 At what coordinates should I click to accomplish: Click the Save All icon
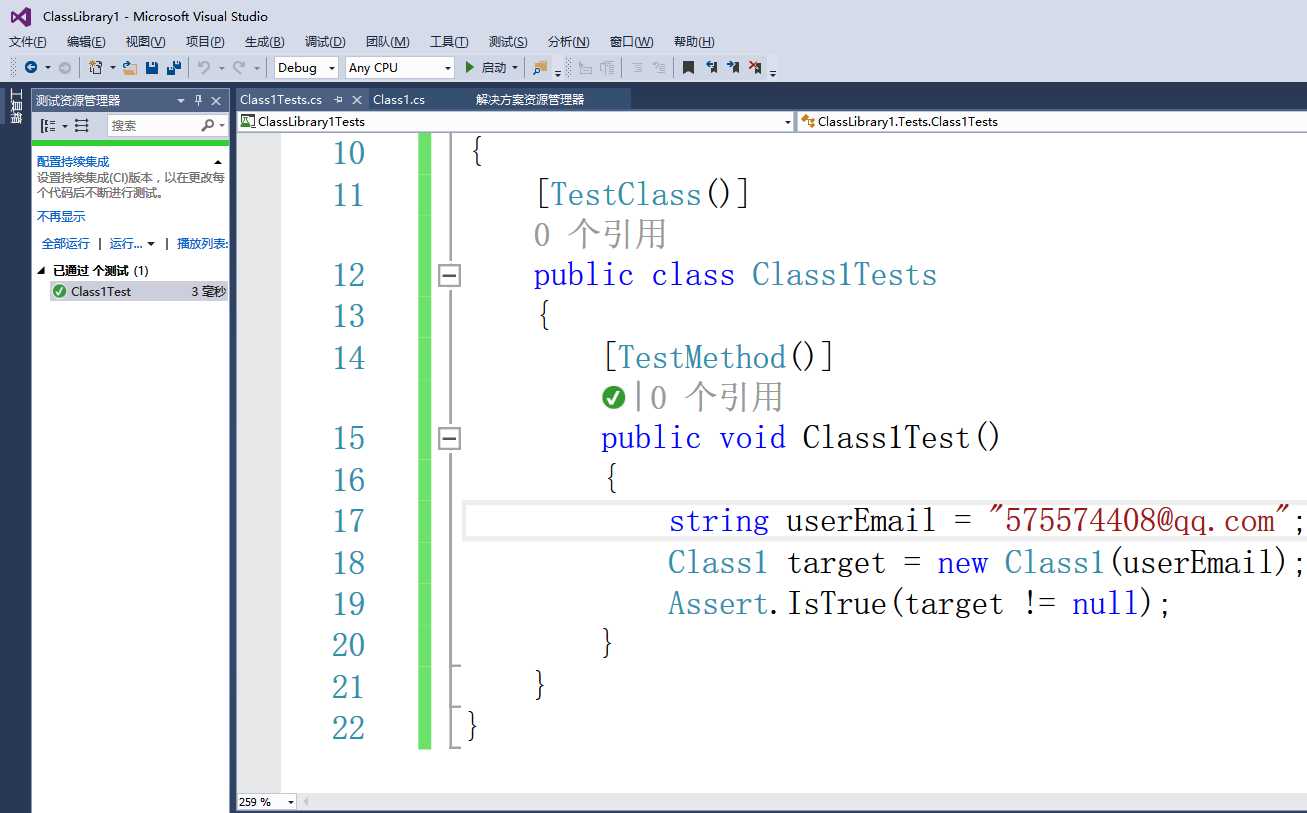click(174, 67)
